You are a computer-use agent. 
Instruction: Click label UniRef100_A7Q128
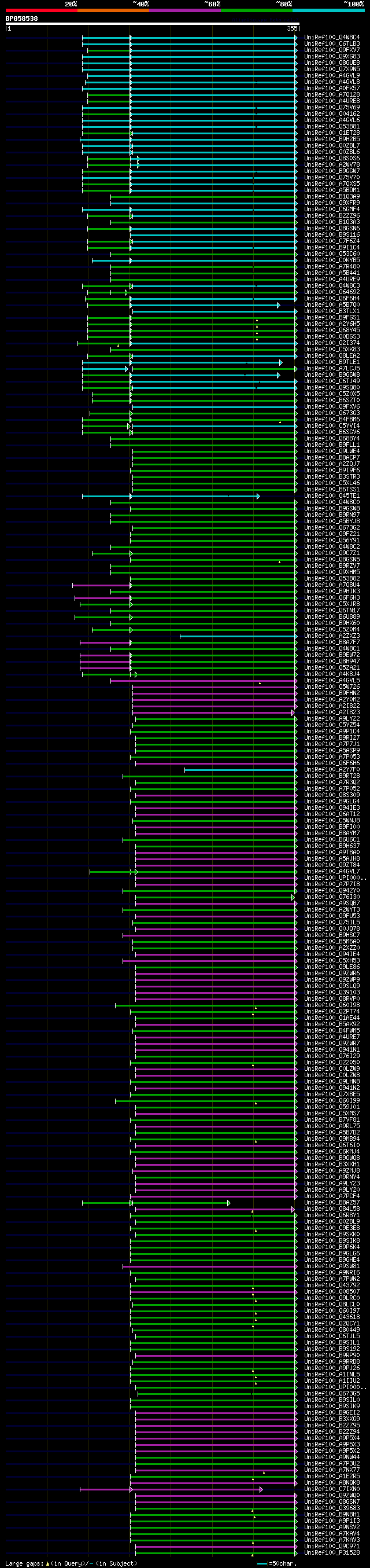point(332,95)
